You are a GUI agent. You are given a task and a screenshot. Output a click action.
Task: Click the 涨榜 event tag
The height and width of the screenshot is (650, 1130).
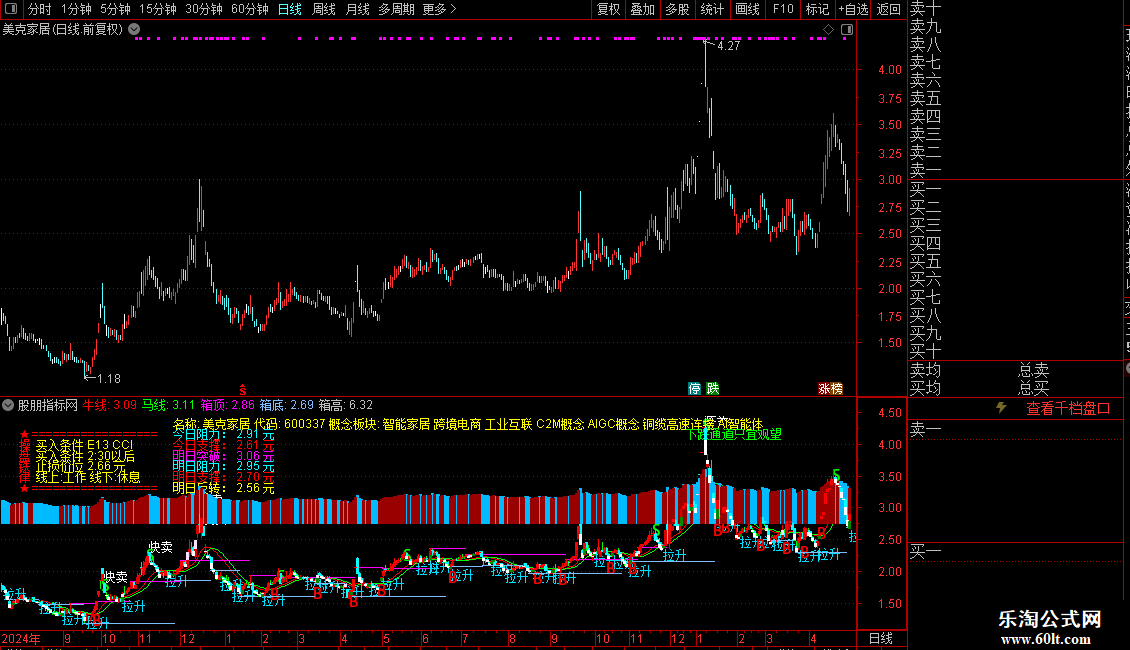click(830, 389)
